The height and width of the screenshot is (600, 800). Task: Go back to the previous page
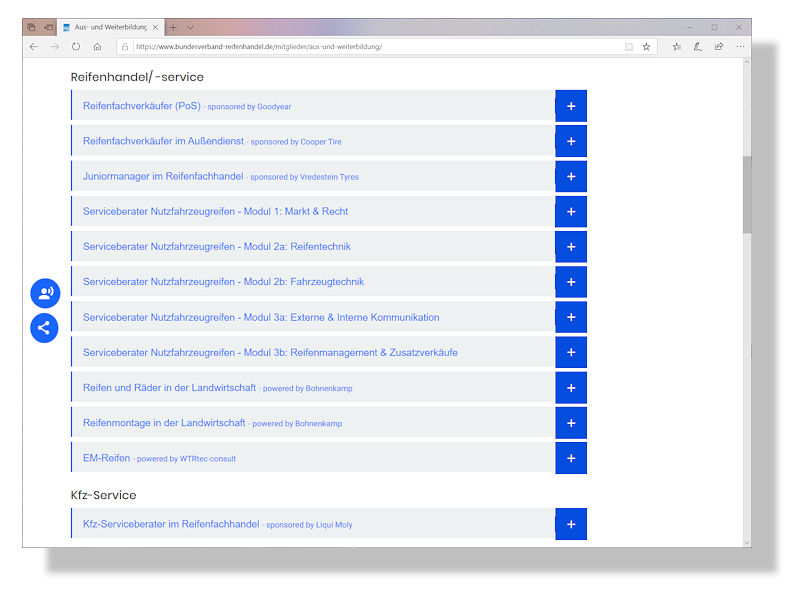[x=34, y=47]
